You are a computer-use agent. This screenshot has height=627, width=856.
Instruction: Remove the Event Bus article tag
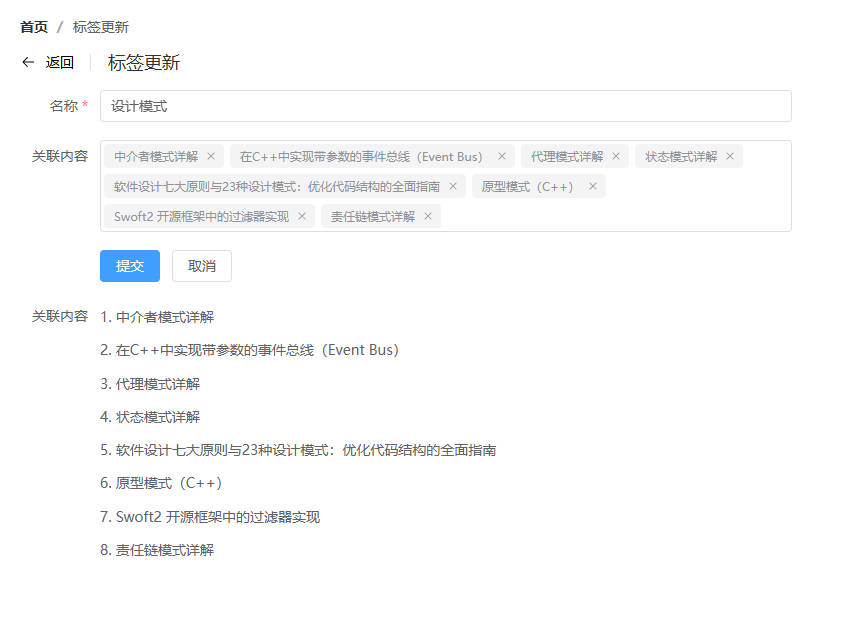click(502, 157)
